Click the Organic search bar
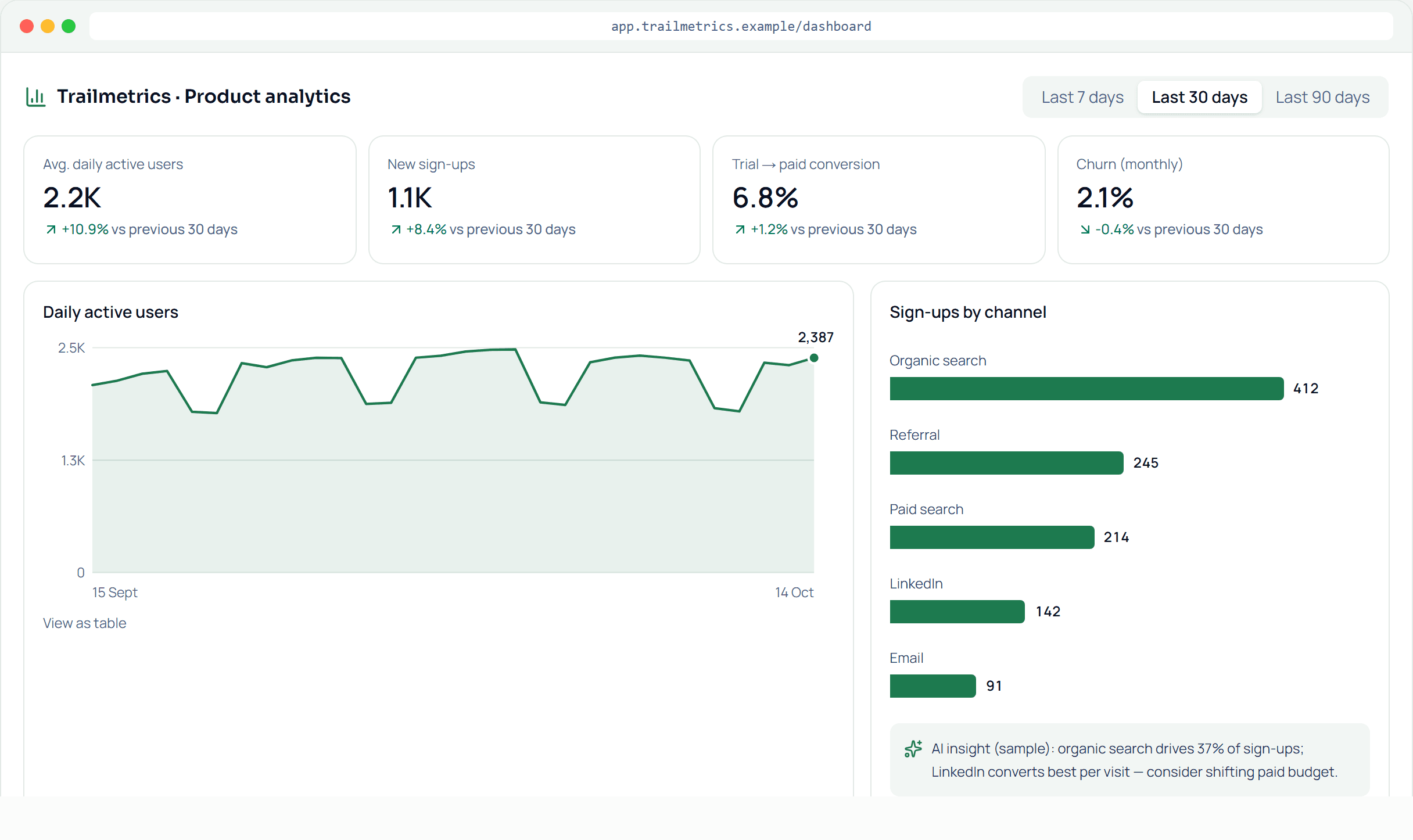The image size is (1413, 840). coord(1086,389)
